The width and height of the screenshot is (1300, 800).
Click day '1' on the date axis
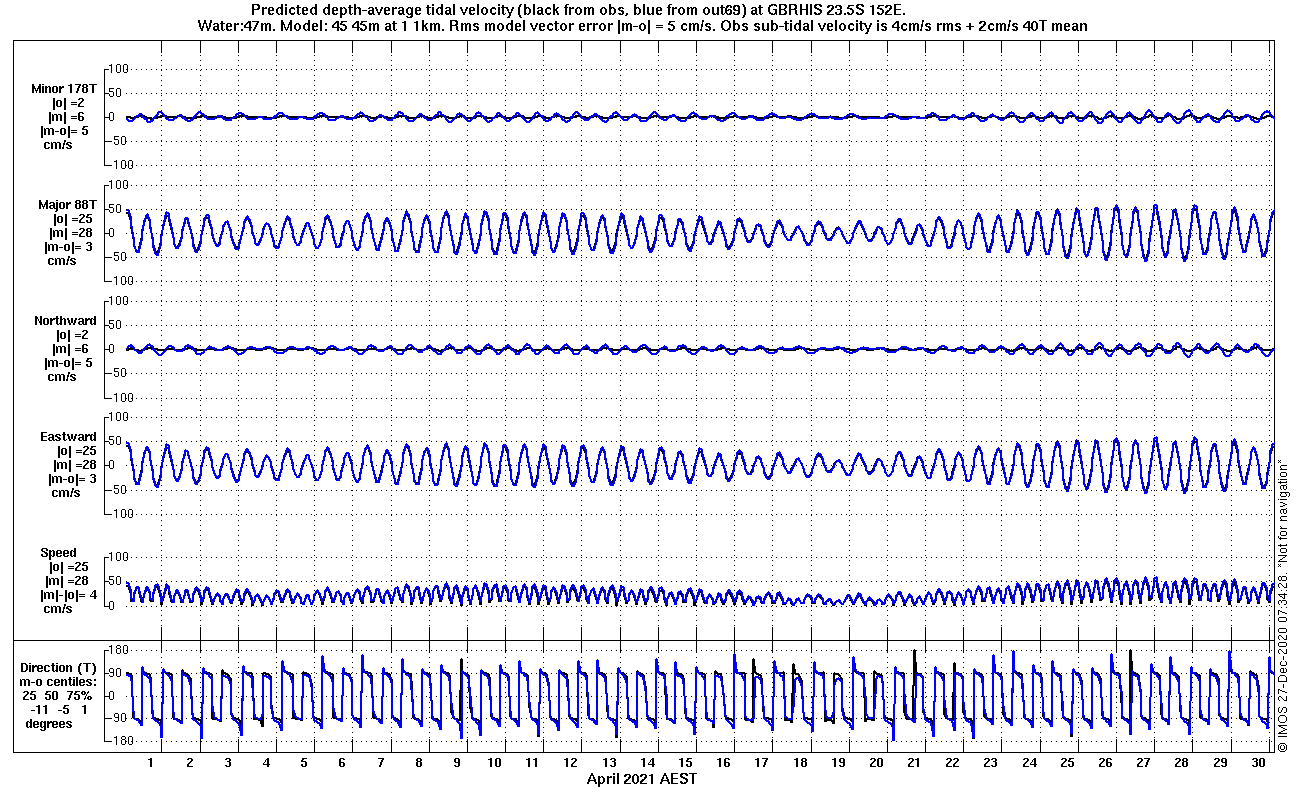pyautogui.click(x=151, y=762)
